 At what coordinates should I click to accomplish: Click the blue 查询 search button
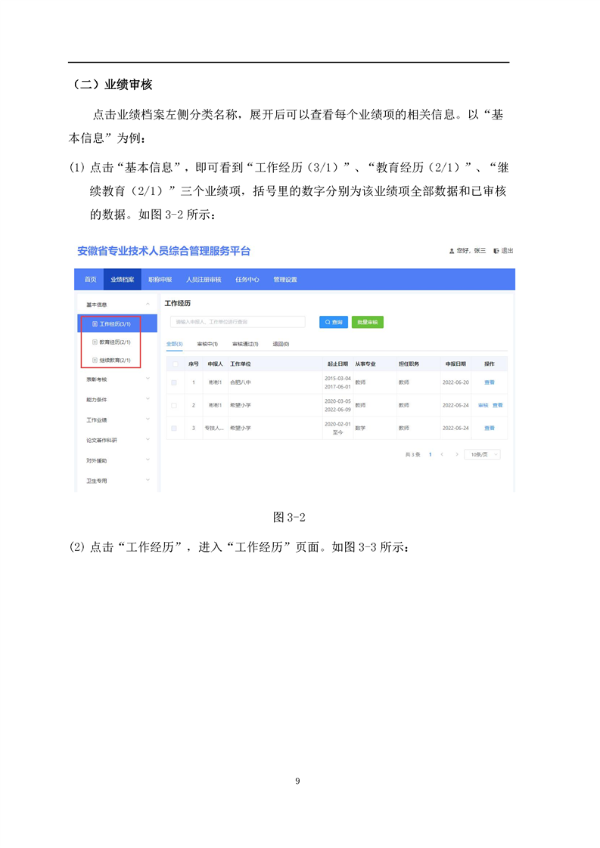pyautogui.click(x=333, y=322)
